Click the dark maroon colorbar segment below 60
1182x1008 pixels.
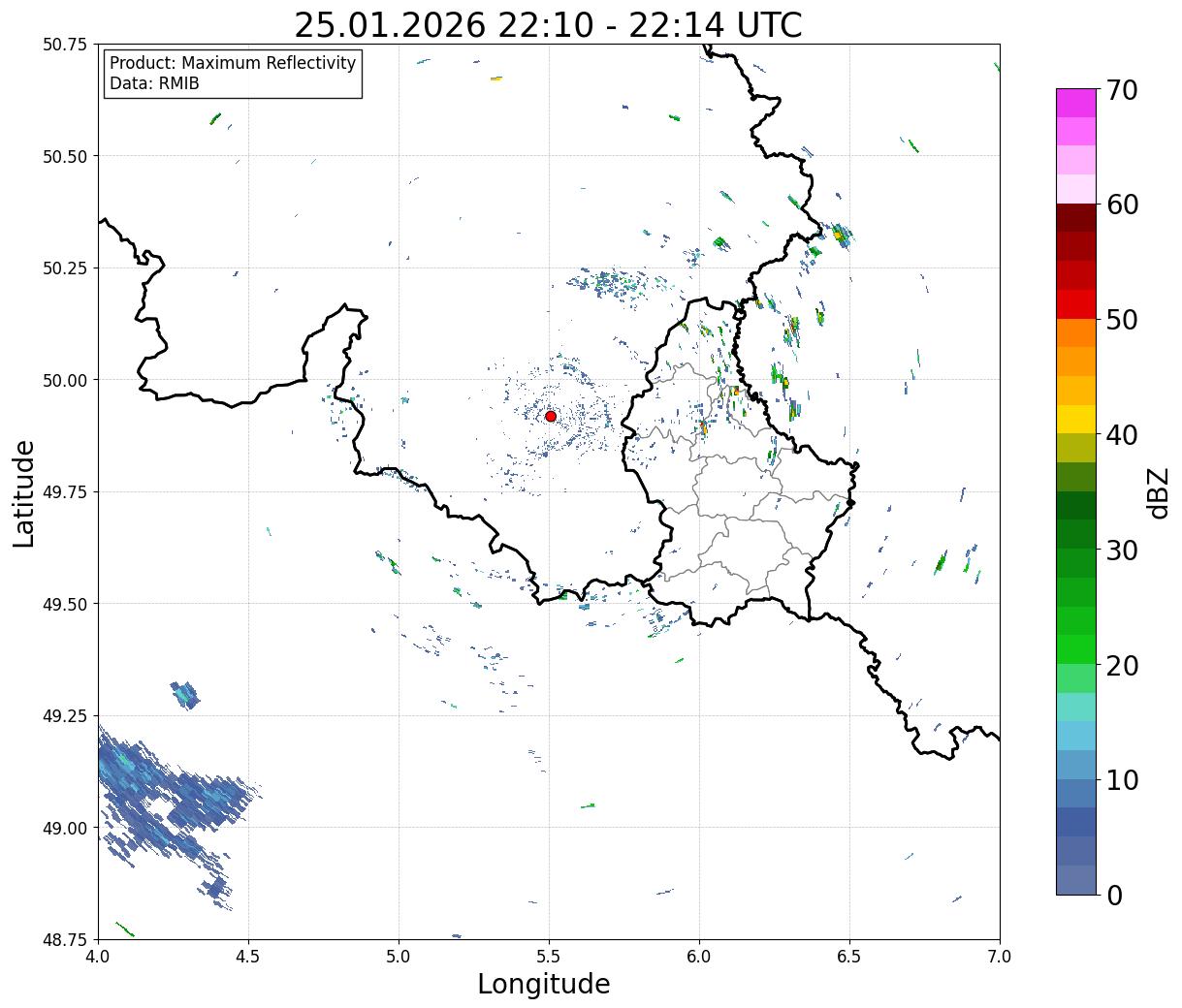click(1076, 218)
